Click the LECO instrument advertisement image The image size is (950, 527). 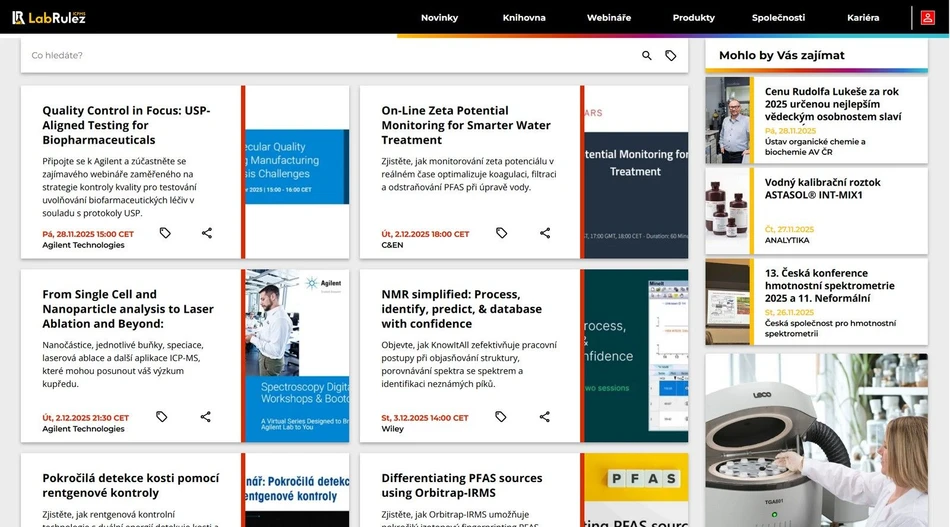pyautogui.click(x=816, y=440)
